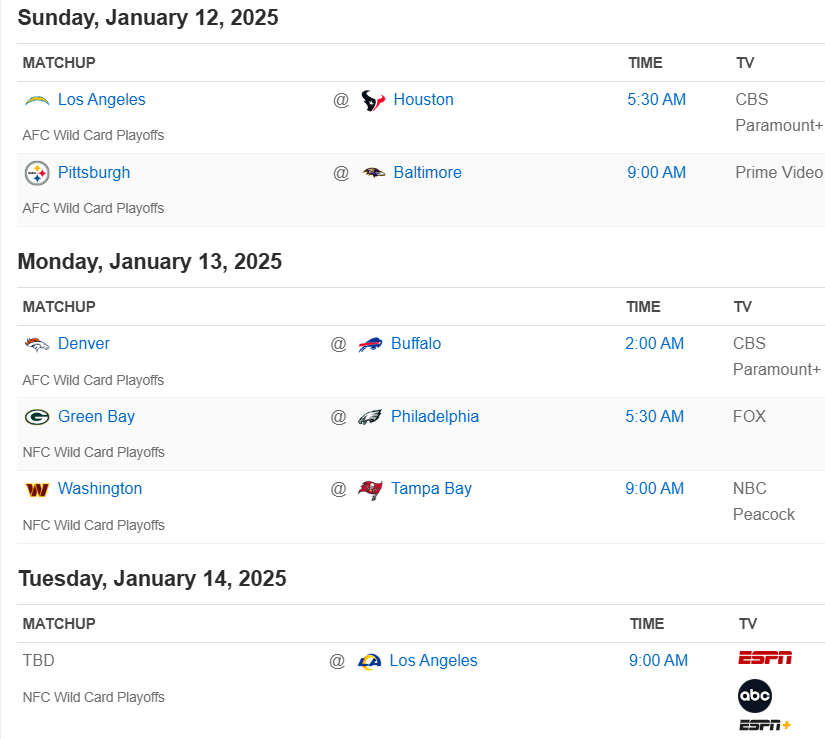Click the ESPN+ streaming logo
This screenshot has width=825, height=739.
765,725
